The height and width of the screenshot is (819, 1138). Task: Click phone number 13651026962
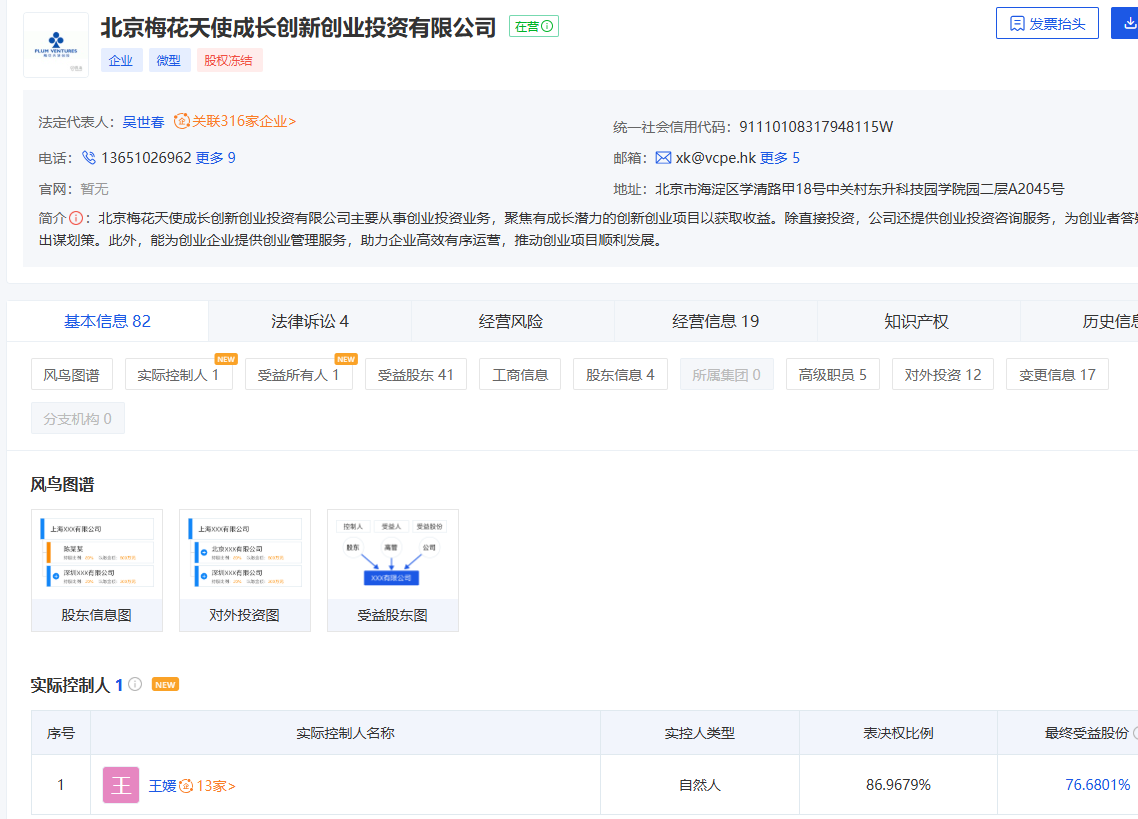pyautogui.click(x=146, y=158)
